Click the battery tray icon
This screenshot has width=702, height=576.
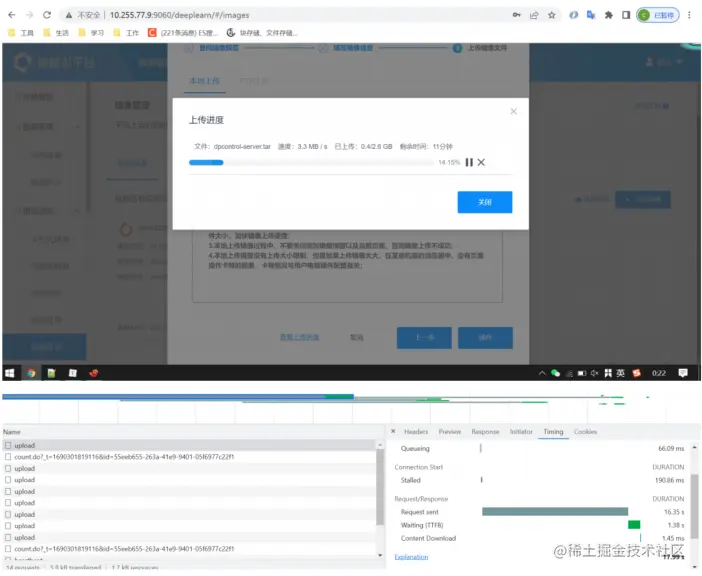tap(582, 373)
